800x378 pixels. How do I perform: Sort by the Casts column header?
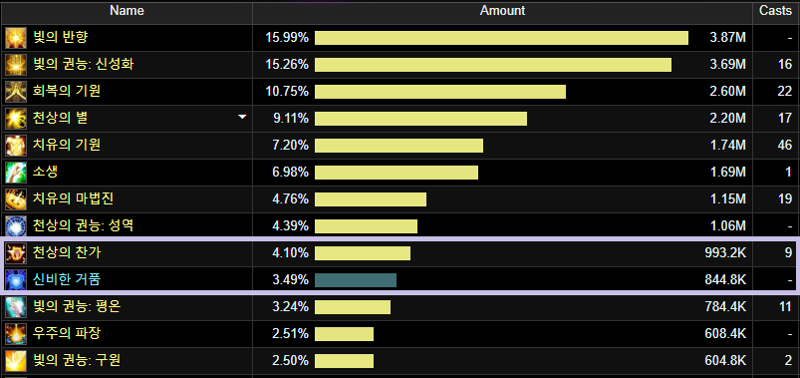[775, 11]
